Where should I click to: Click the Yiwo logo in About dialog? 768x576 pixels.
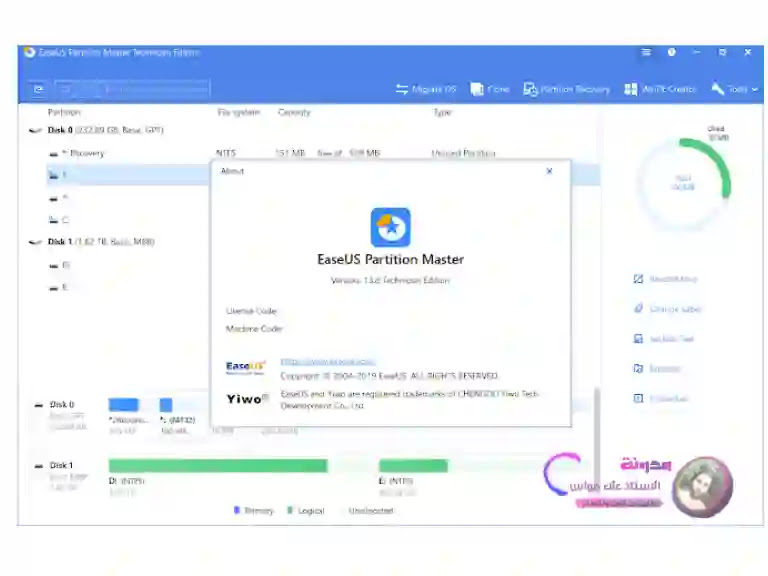(x=247, y=399)
